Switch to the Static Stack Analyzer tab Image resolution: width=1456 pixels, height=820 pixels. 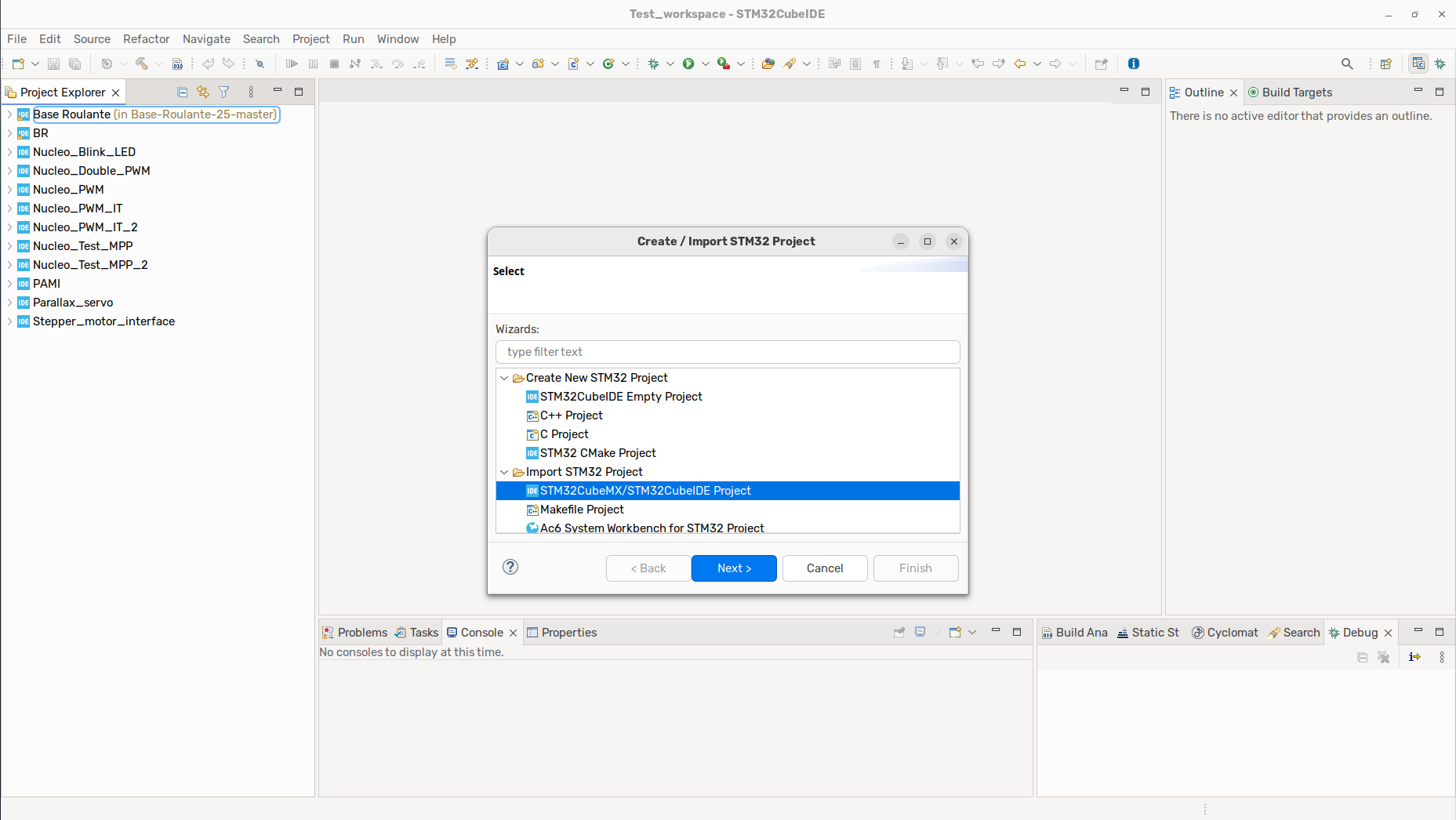(1148, 633)
